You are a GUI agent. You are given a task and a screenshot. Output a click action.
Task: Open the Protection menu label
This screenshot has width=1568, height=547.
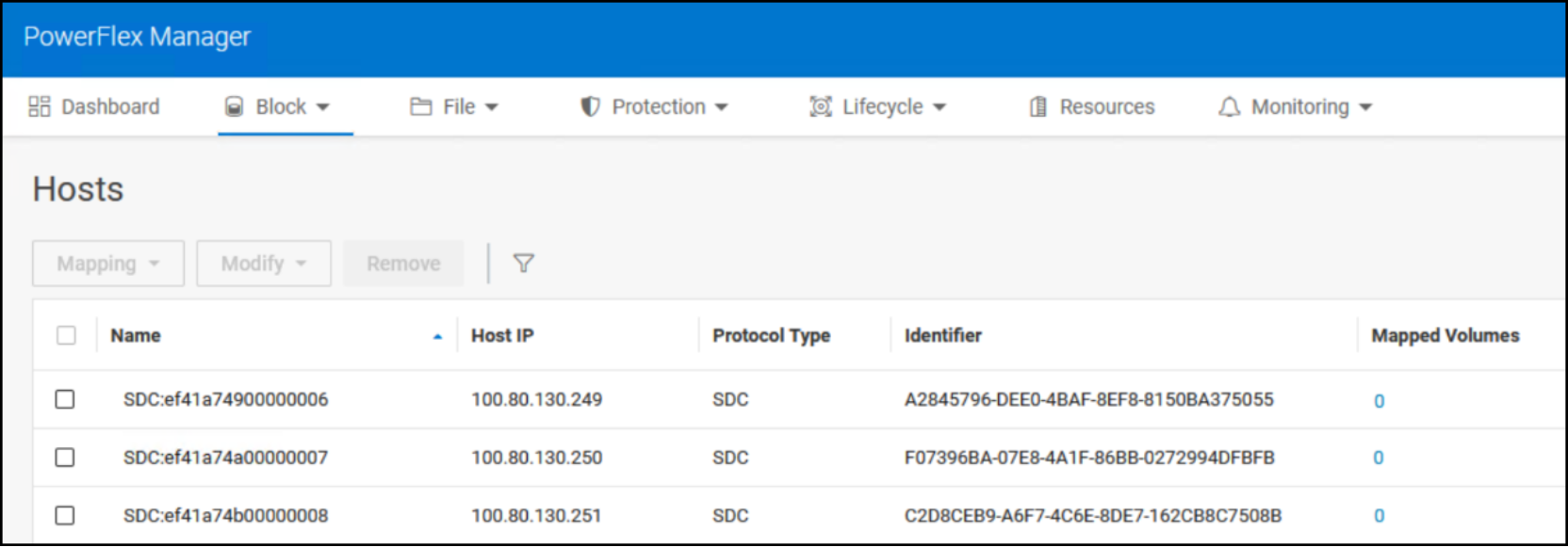(659, 106)
